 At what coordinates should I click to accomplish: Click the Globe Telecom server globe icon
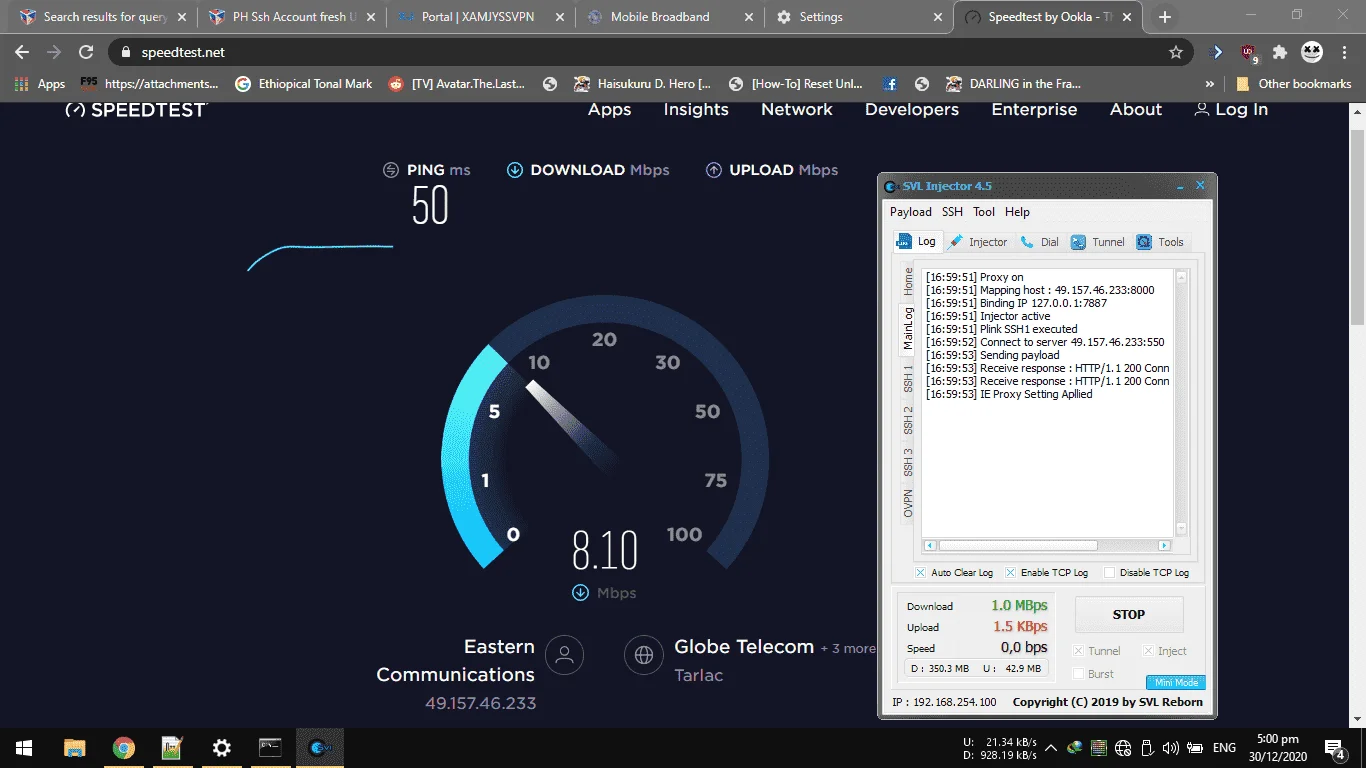pyautogui.click(x=644, y=655)
